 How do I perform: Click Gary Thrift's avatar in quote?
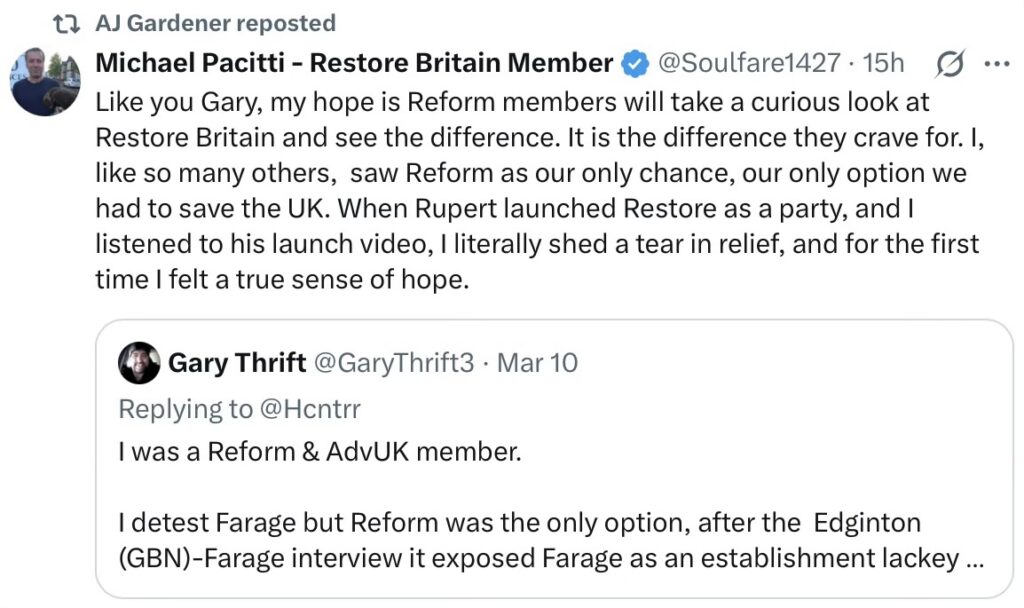(x=139, y=362)
